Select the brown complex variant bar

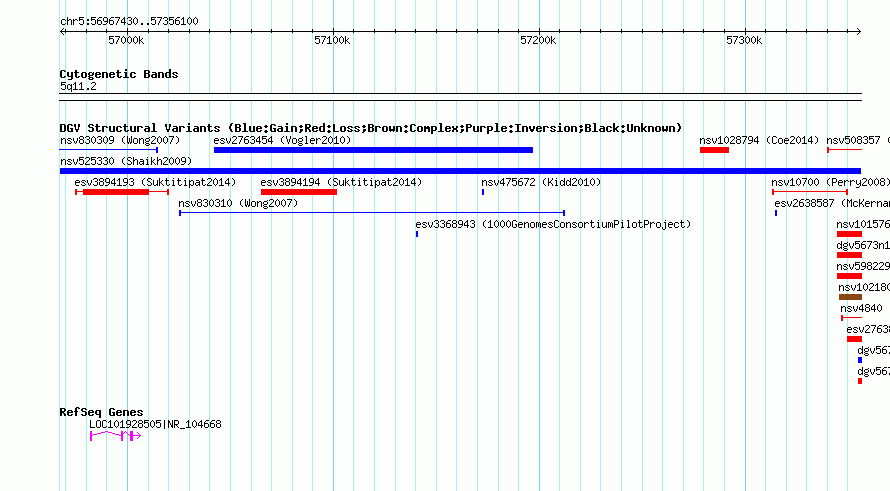tap(850, 297)
